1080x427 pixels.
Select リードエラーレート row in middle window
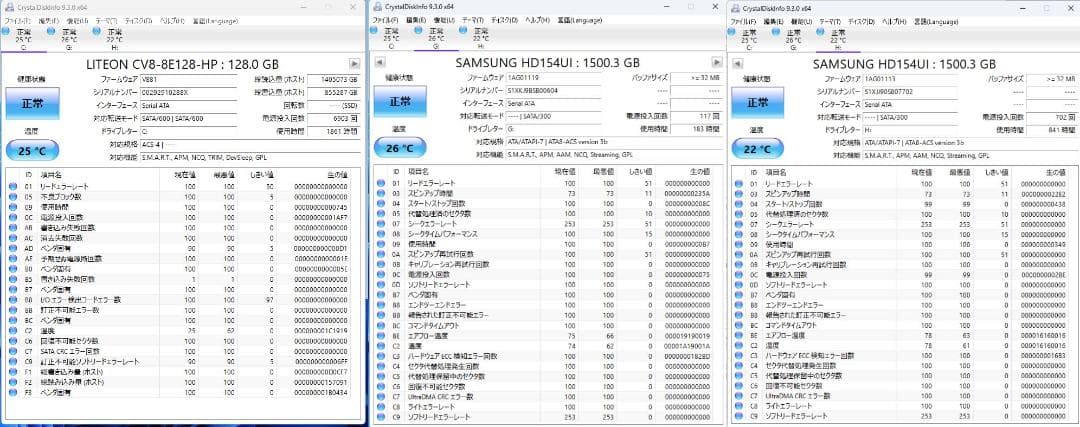pos(545,183)
